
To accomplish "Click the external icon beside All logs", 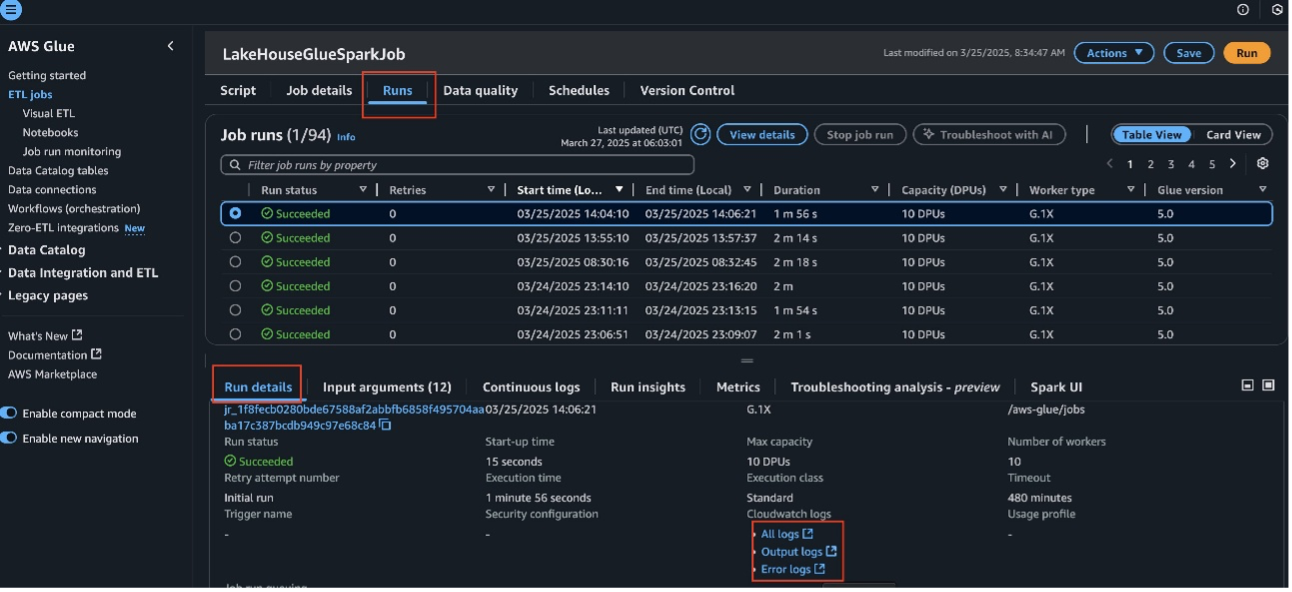I will click(808, 534).
